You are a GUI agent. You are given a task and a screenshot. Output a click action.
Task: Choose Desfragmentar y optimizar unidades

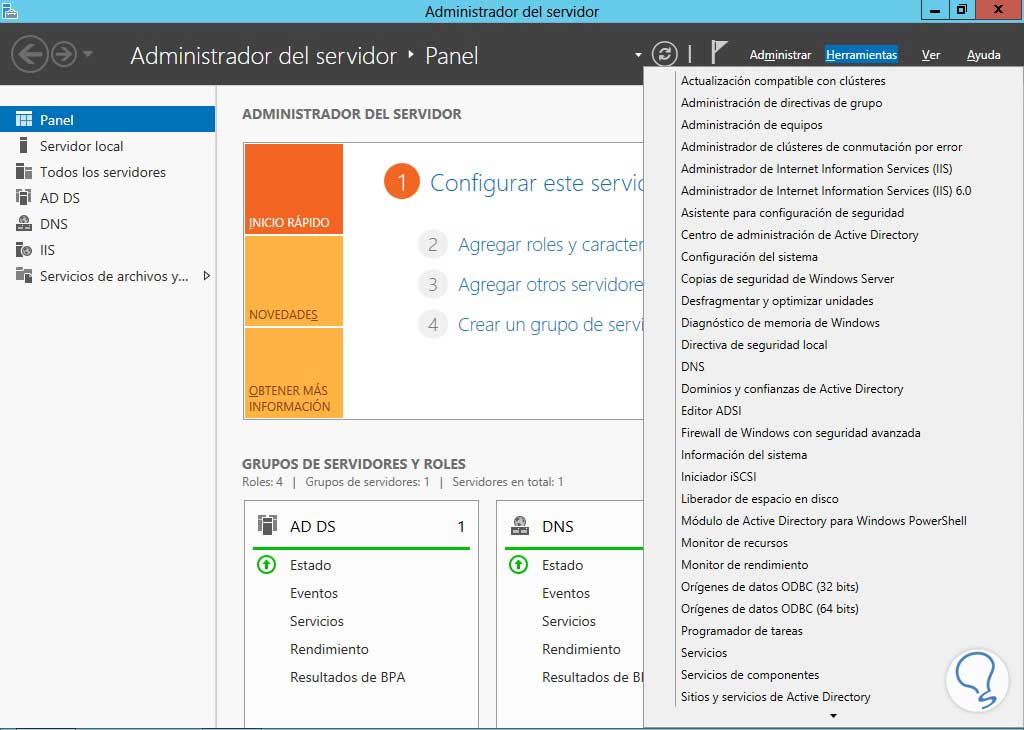click(x=777, y=301)
